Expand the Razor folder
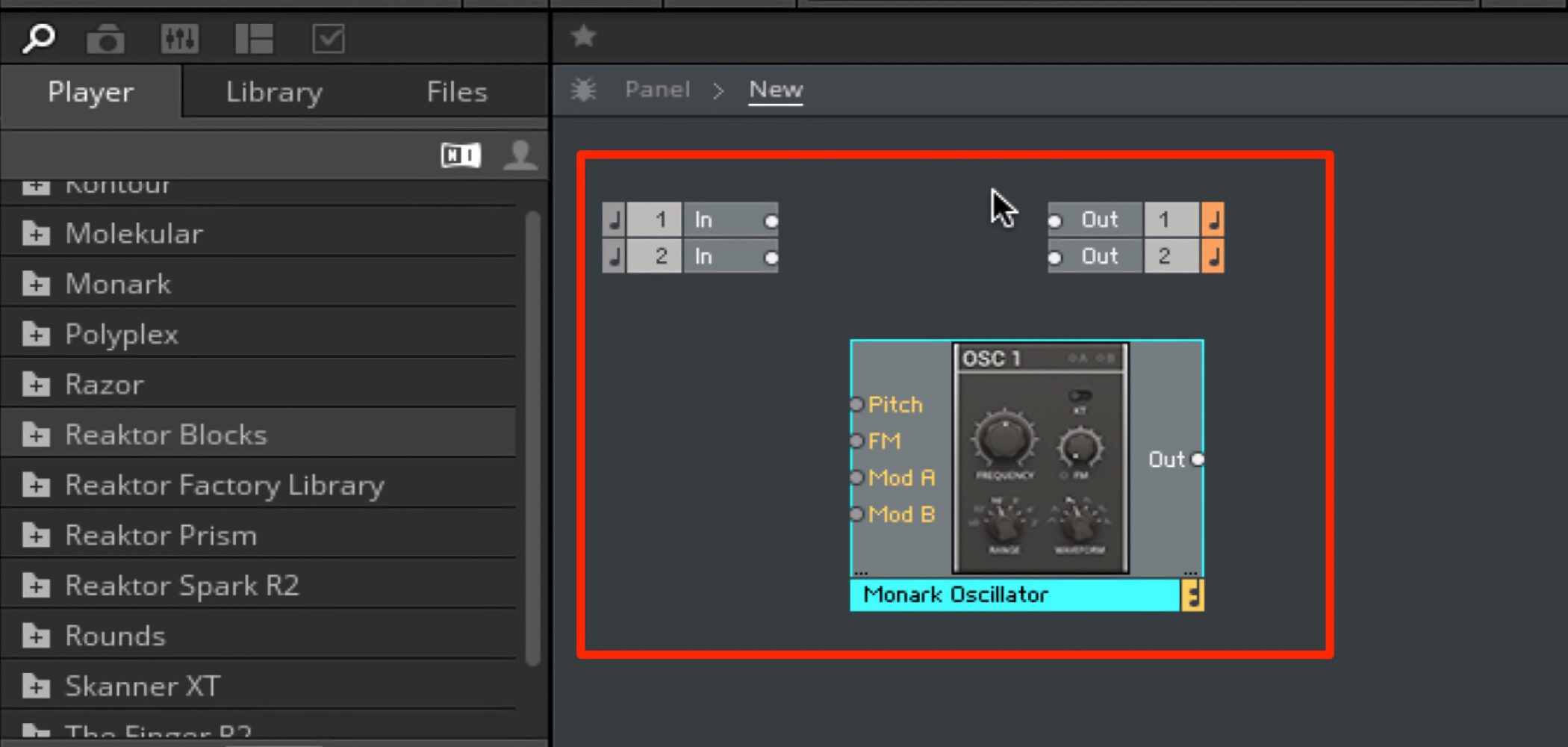The image size is (1568, 747). [x=36, y=385]
